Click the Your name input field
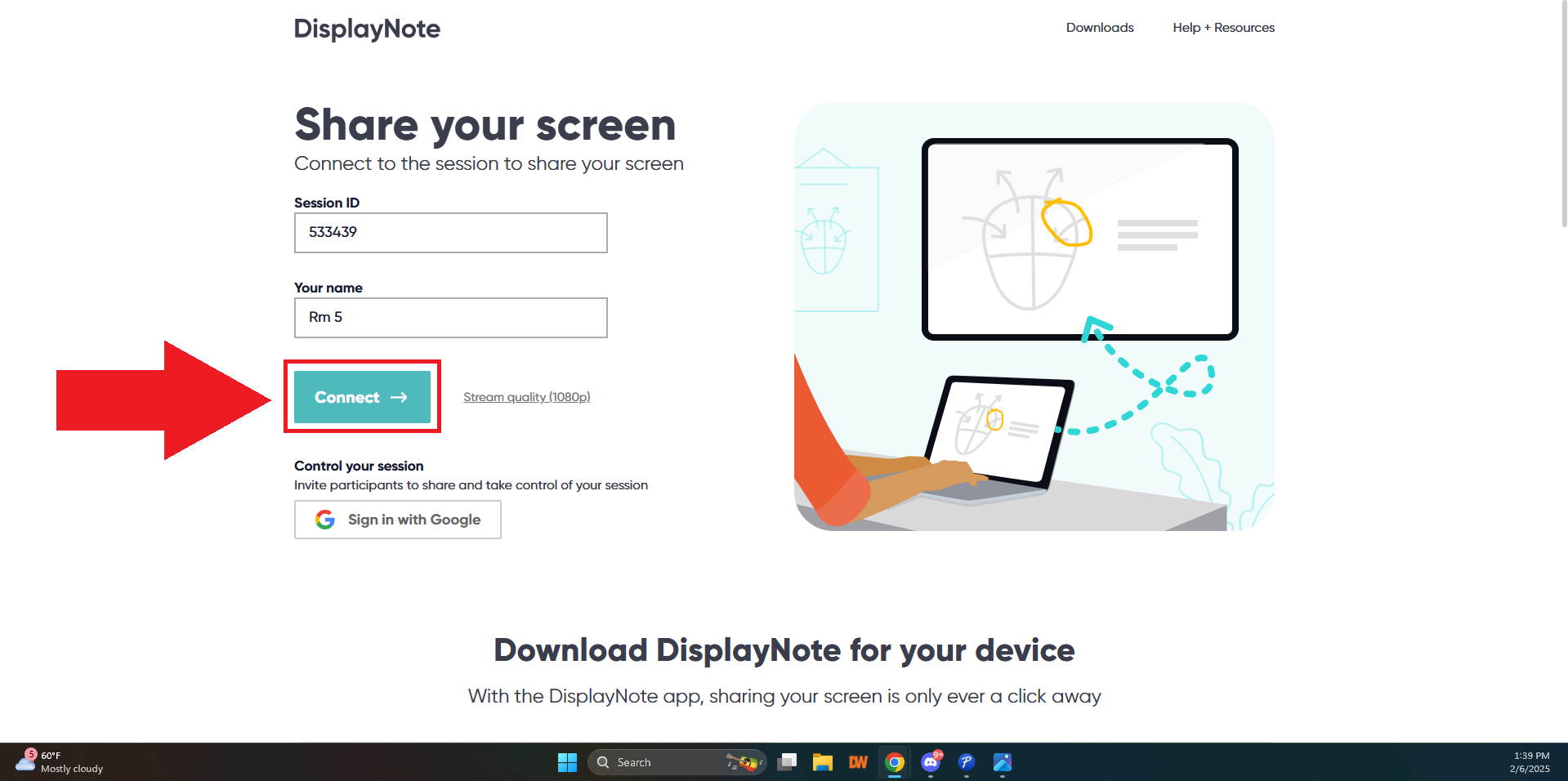 (x=450, y=318)
